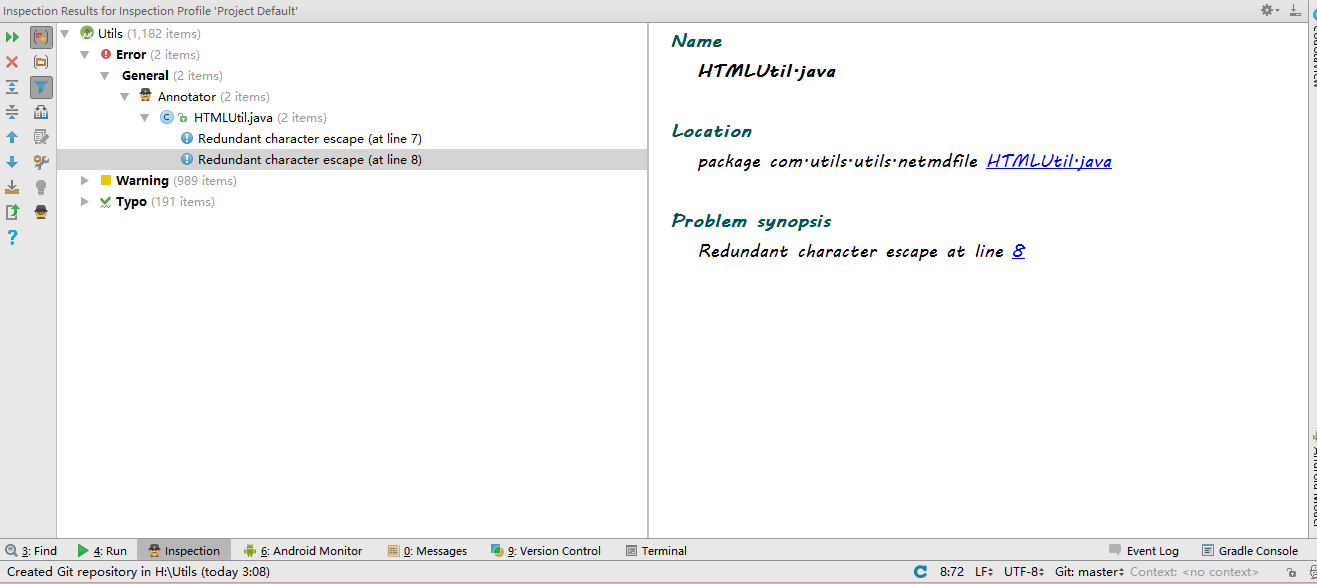Screen dimensions: 1317x584
Task: Click Context: <no context> in status bar
Action: [x=1194, y=572]
